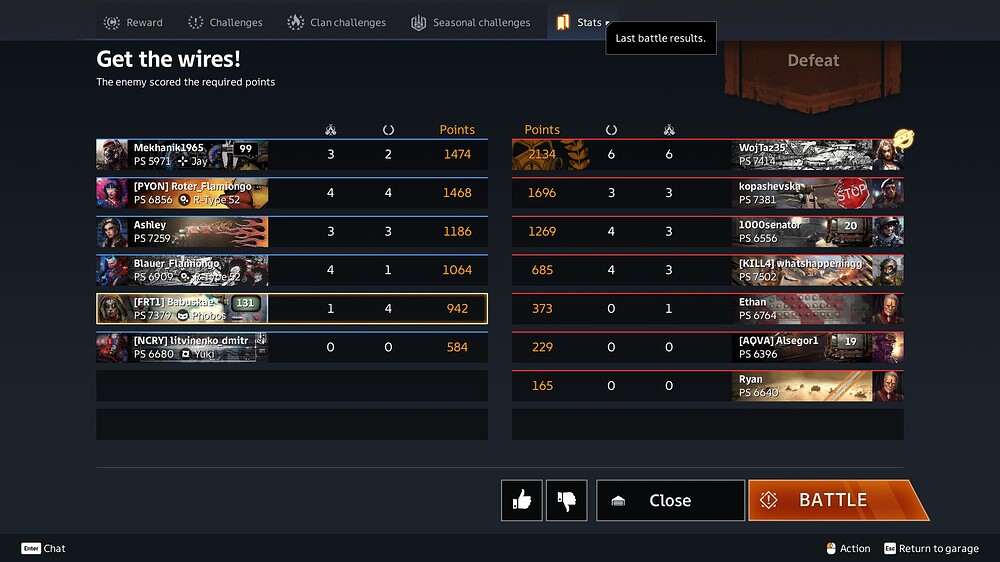1000x562 pixels.
Task: Click the thumbs up like icon
Action: click(522, 500)
